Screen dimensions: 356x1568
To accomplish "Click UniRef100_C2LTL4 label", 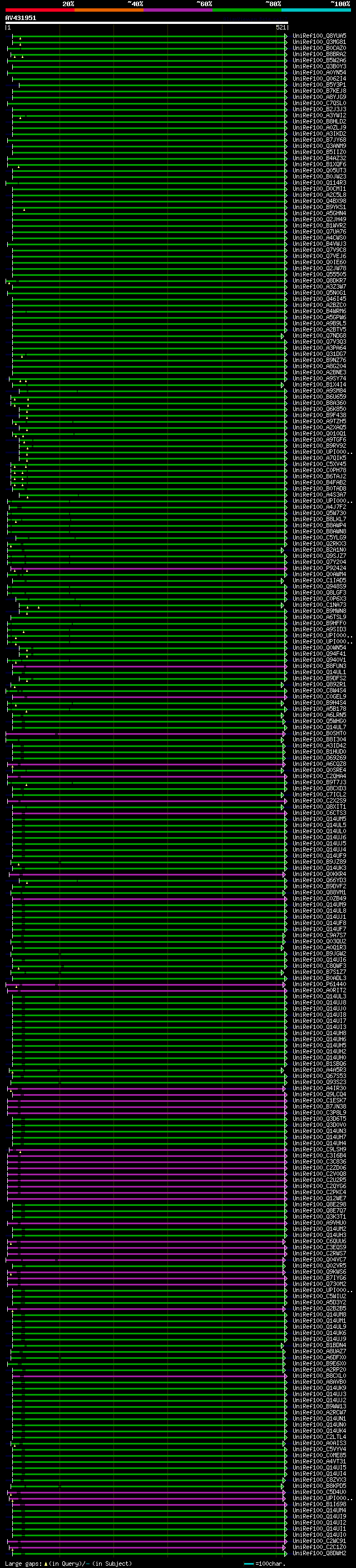I will coord(319,1437).
